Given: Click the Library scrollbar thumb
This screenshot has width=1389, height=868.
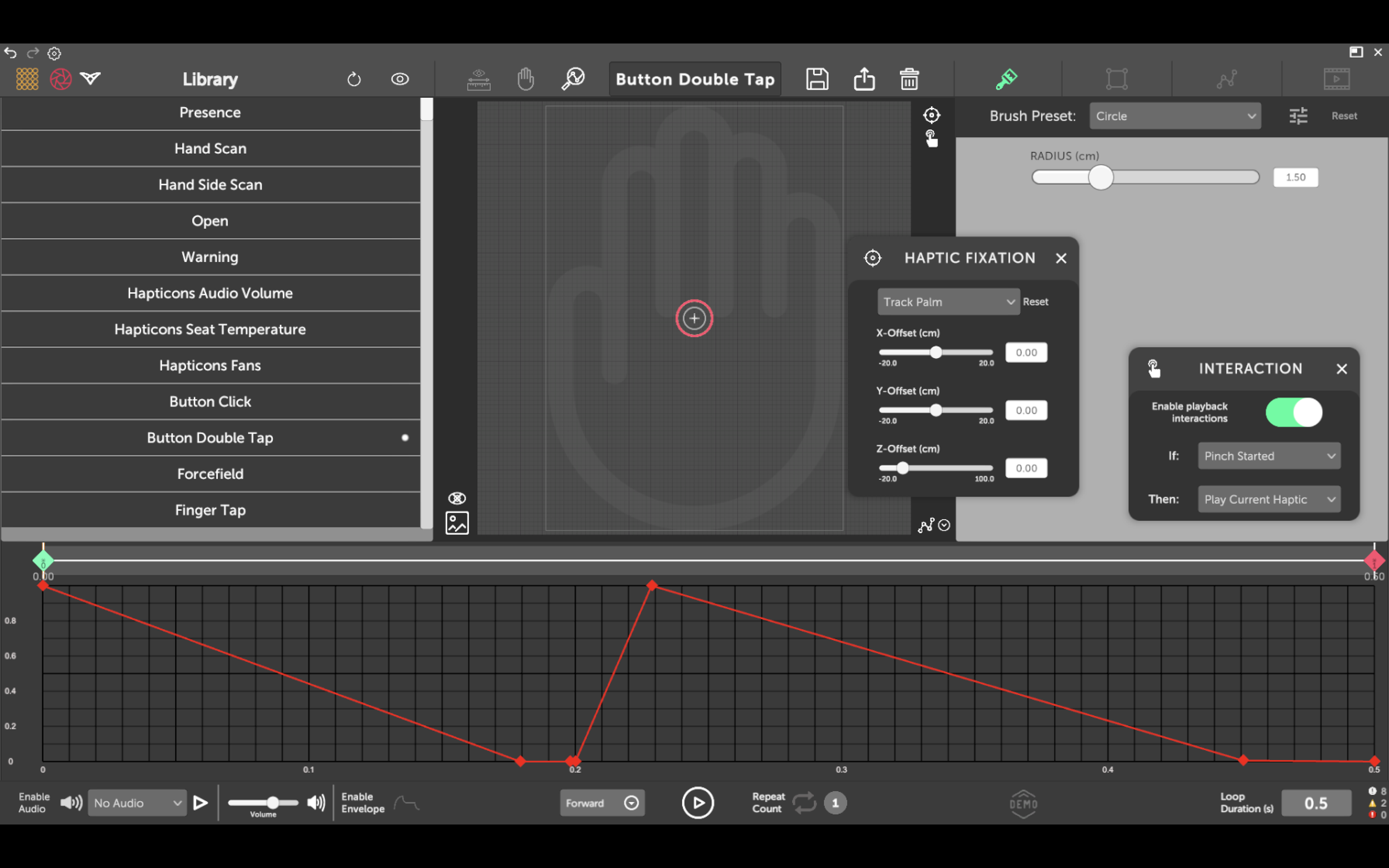Looking at the screenshot, I should [x=427, y=109].
